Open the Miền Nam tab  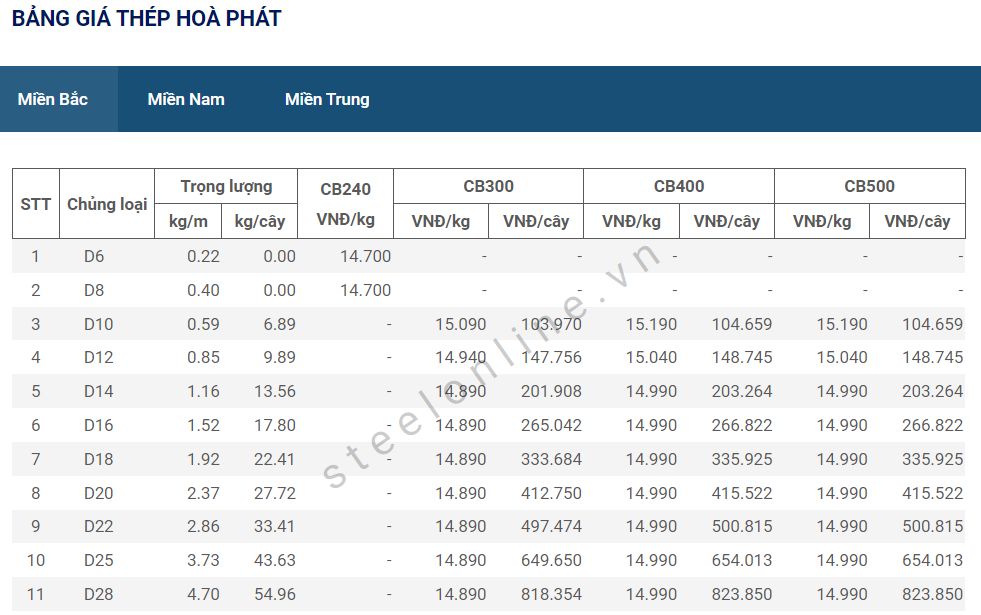tap(186, 99)
